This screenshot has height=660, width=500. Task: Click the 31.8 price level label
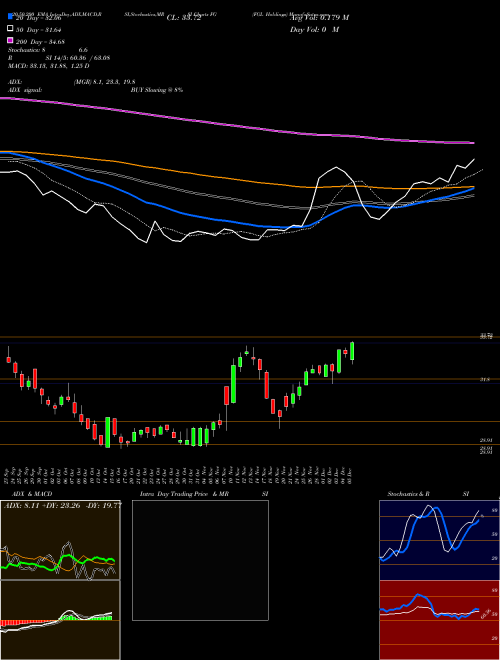click(x=484, y=379)
